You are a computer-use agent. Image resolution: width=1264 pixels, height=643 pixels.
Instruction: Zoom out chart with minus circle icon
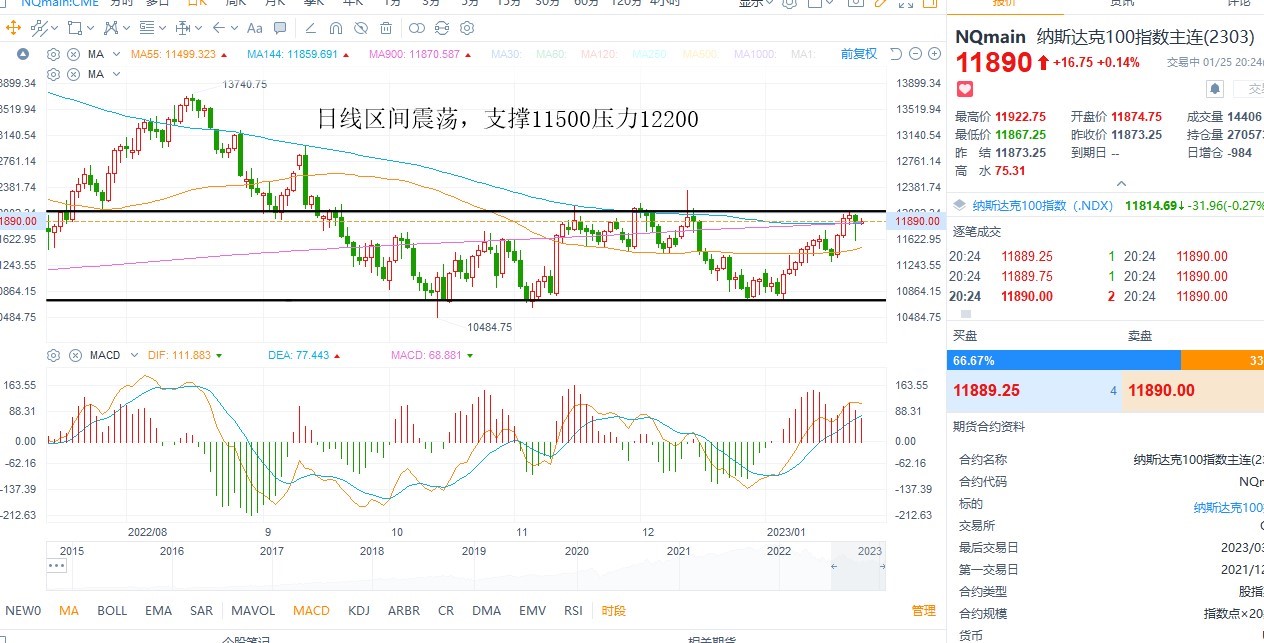pos(915,53)
